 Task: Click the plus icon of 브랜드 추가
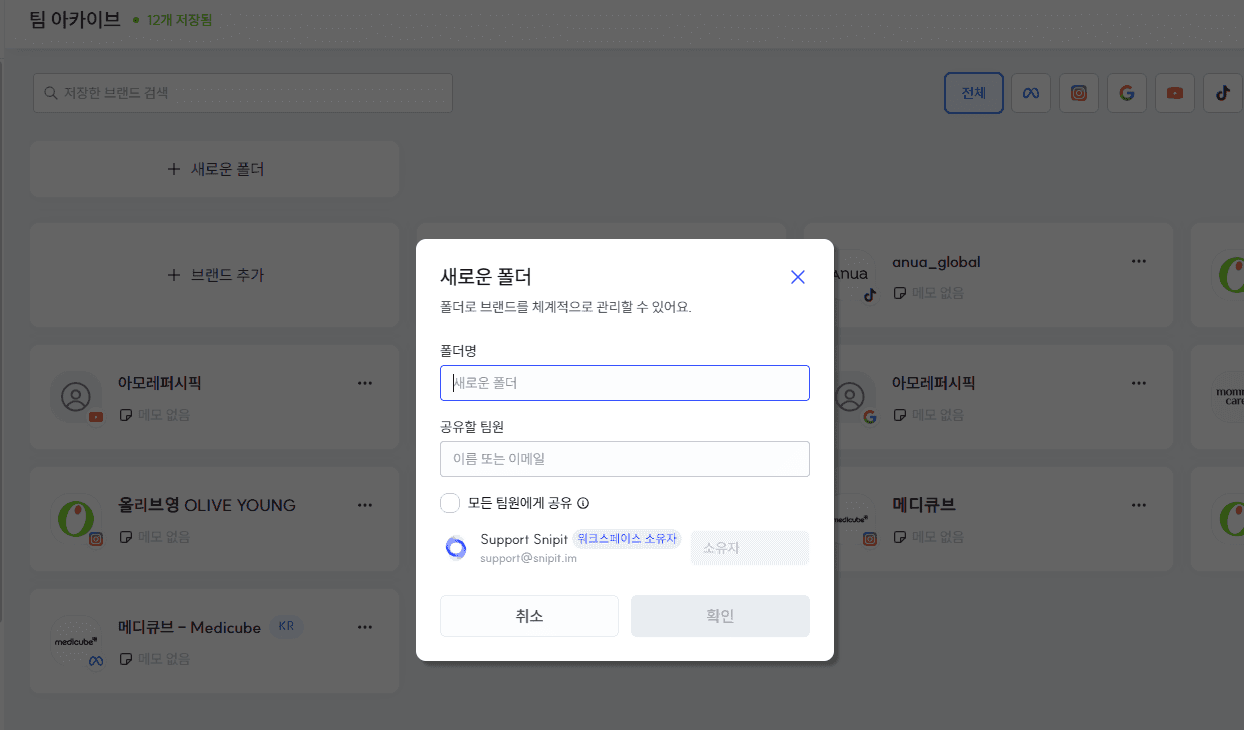(x=173, y=275)
